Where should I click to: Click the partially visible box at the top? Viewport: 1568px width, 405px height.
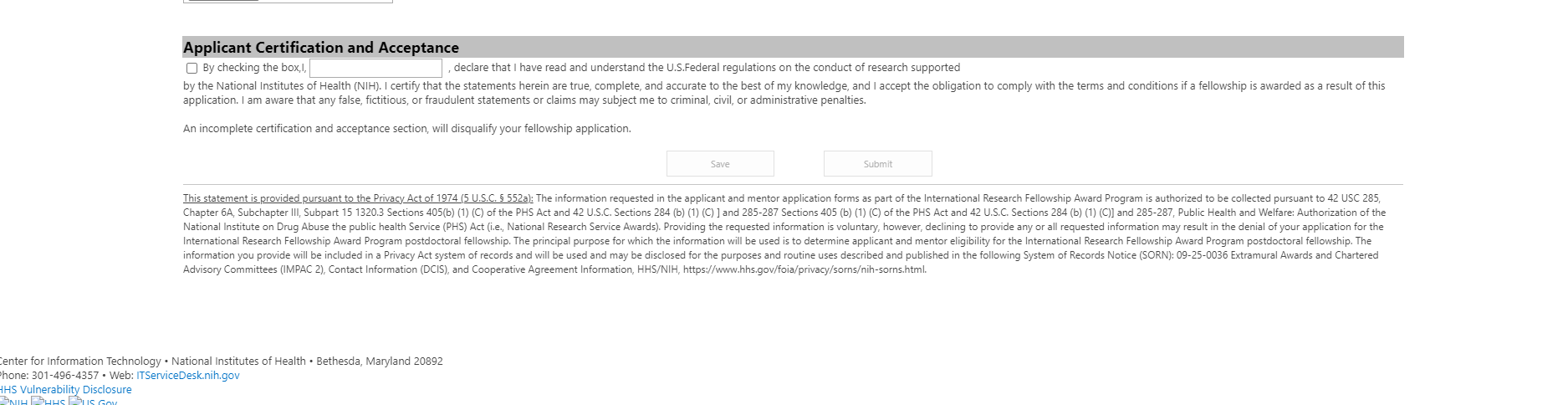pyautogui.click(x=288, y=2)
